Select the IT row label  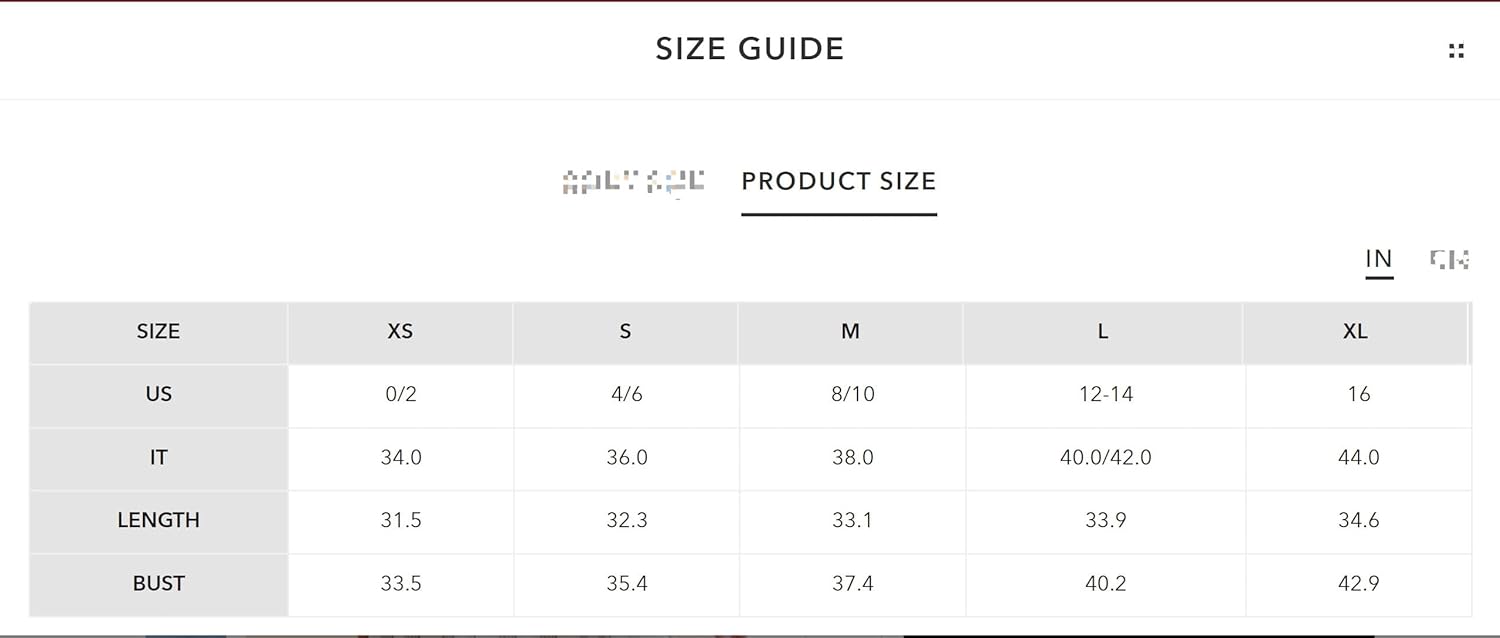(159, 458)
